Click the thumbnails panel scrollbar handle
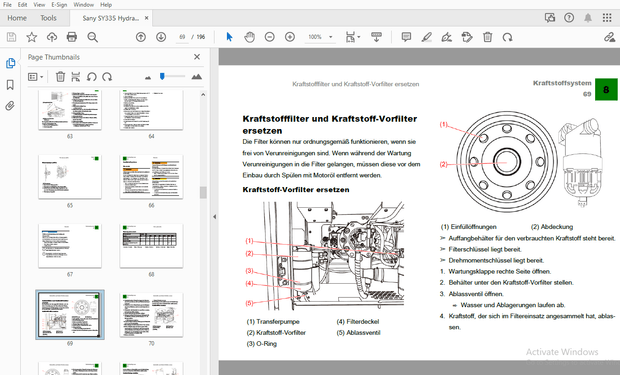Image resolution: width=620 pixels, height=375 pixels. 203,192
